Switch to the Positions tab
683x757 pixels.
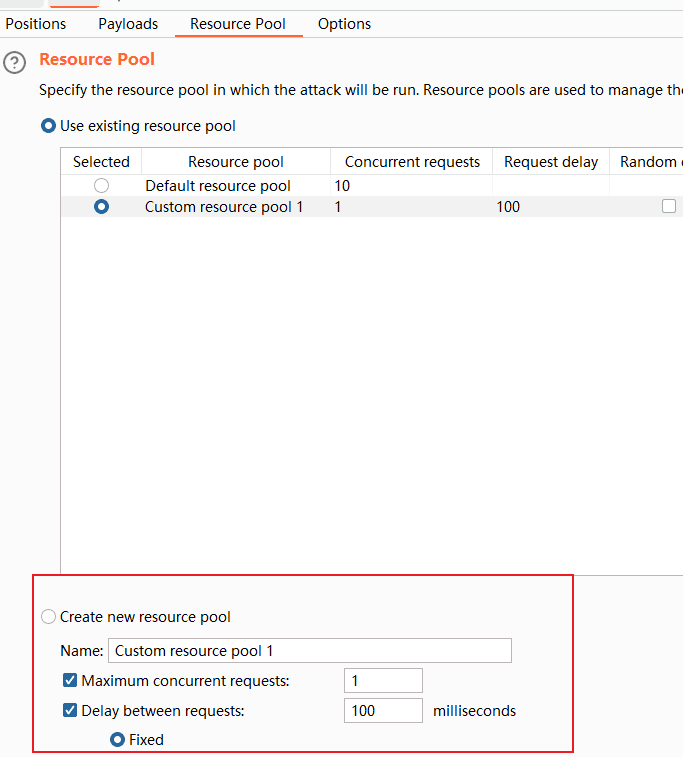[x=36, y=24]
